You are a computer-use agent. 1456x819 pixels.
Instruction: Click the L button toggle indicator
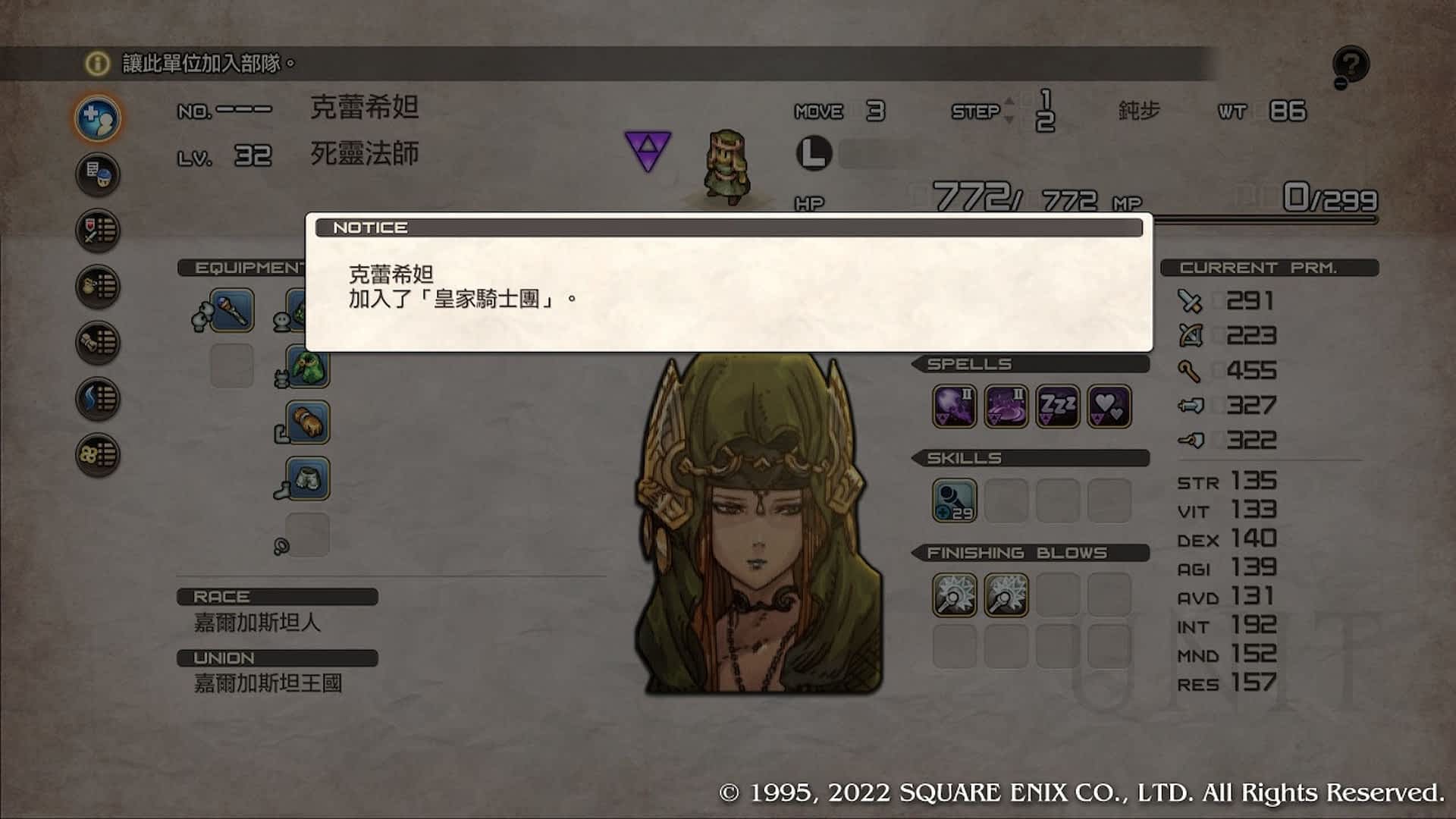pyautogui.click(x=814, y=153)
